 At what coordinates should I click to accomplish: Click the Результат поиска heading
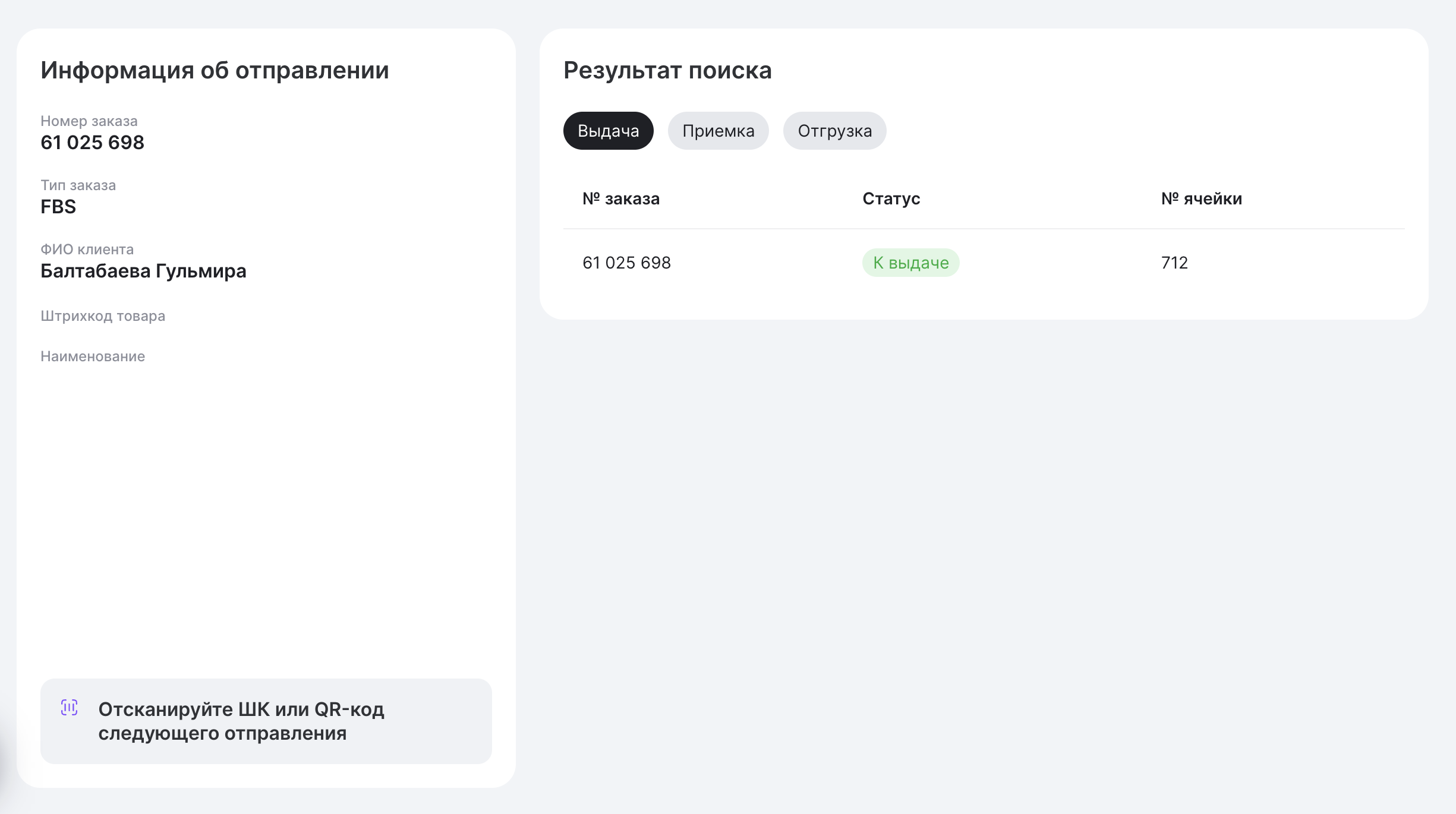(x=667, y=70)
